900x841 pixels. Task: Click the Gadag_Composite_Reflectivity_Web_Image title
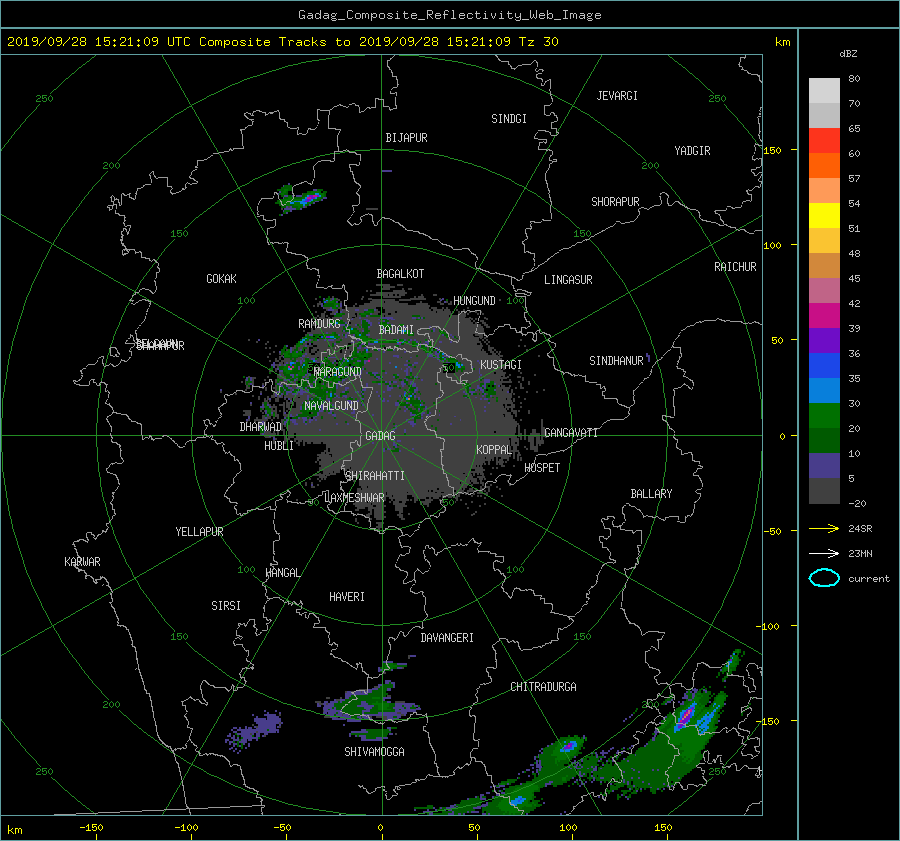pyautogui.click(x=449, y=15)
